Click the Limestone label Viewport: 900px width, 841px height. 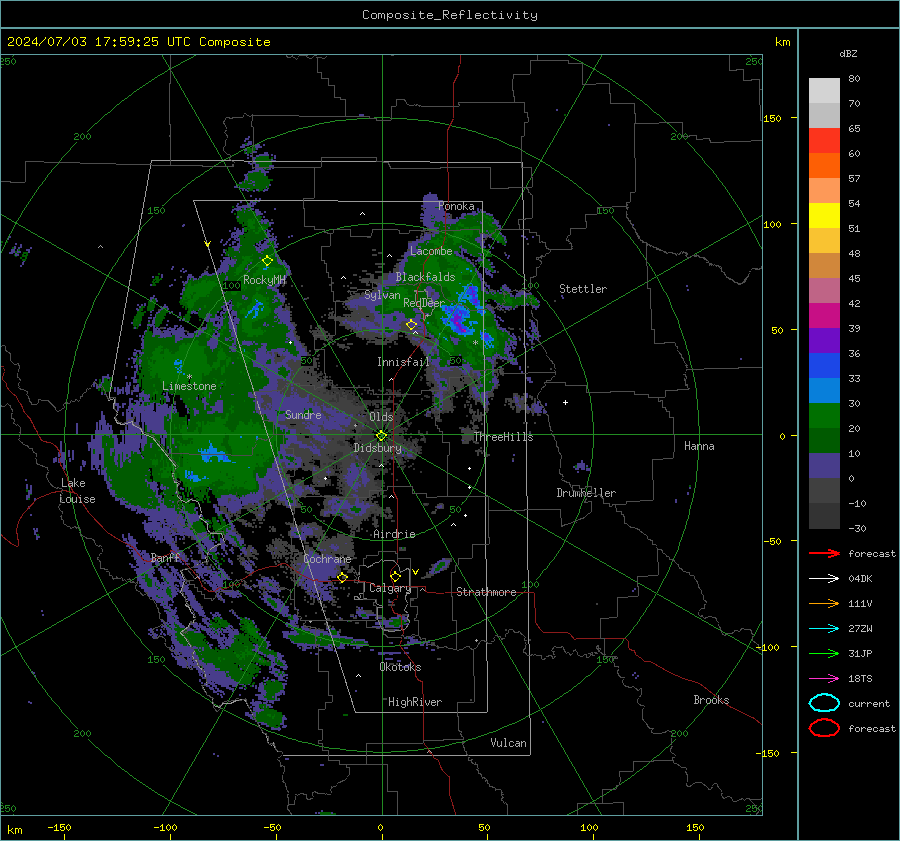[189, 386]
